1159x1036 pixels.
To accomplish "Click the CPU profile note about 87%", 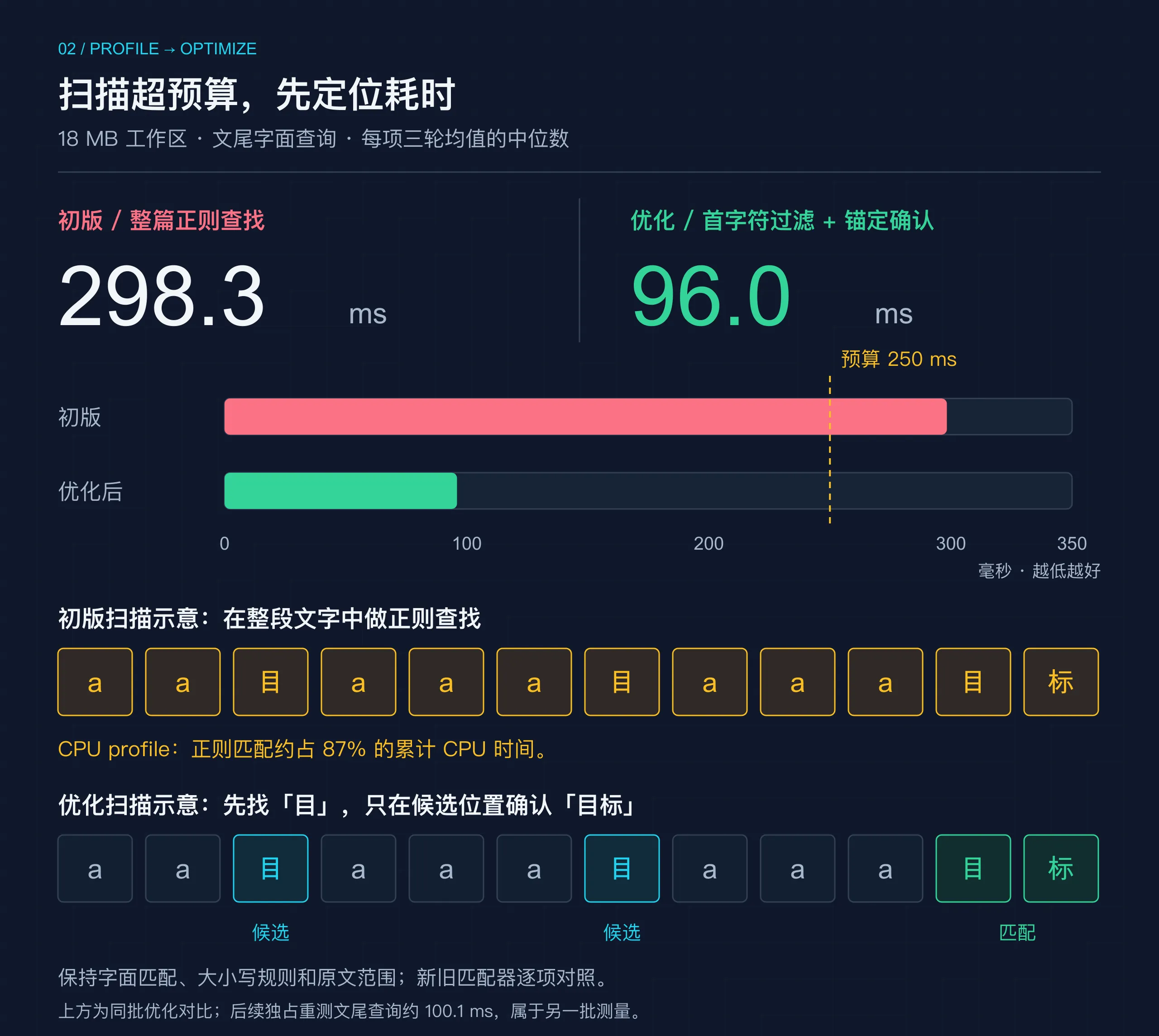I will [x=303, y=749].
